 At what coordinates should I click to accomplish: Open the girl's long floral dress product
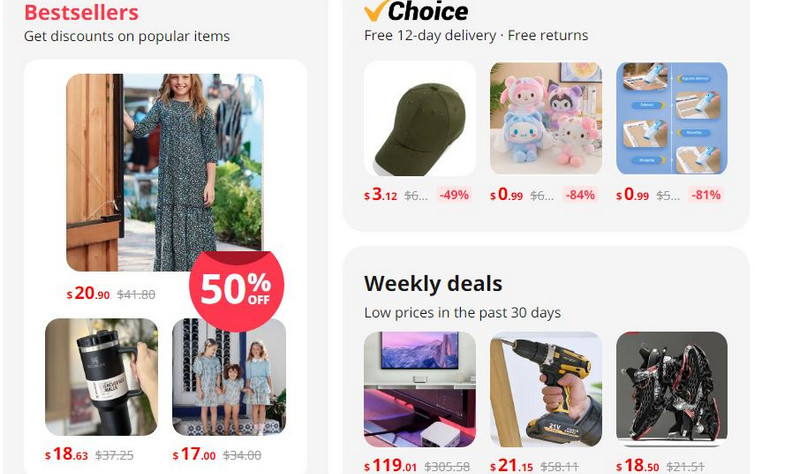165,172
